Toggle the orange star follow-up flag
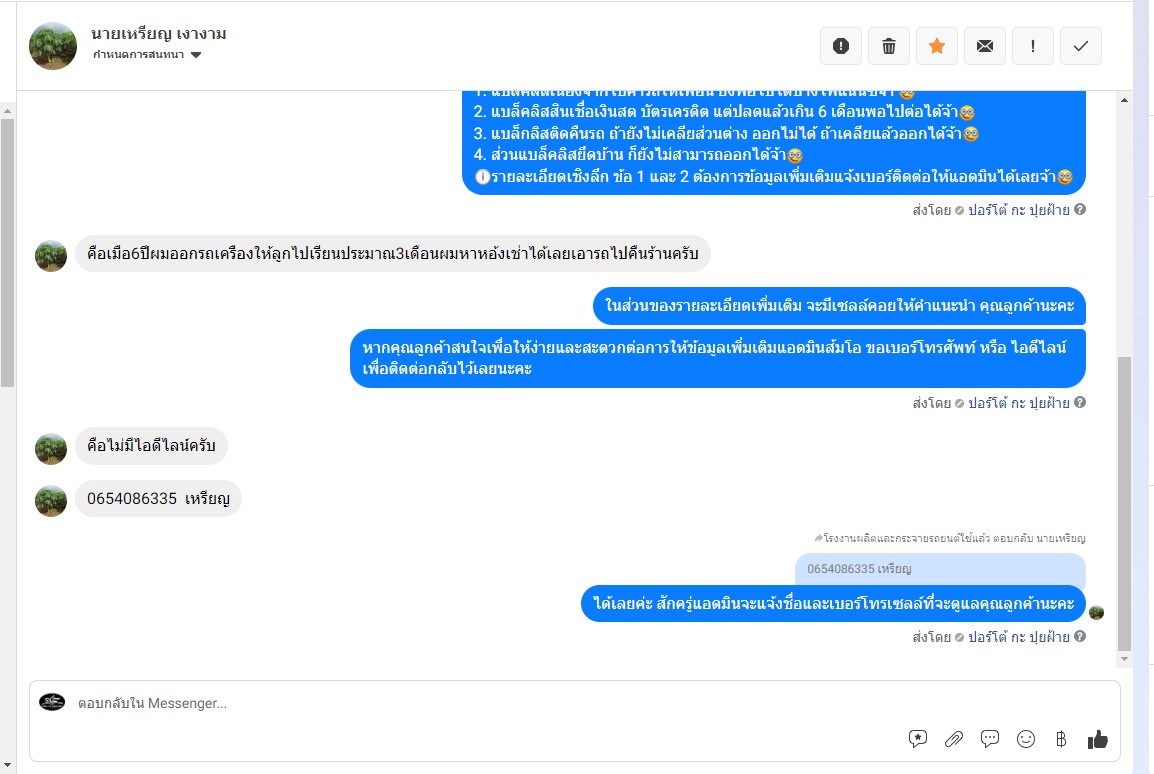The image size is (1154, 774). (x=937, y=46)
